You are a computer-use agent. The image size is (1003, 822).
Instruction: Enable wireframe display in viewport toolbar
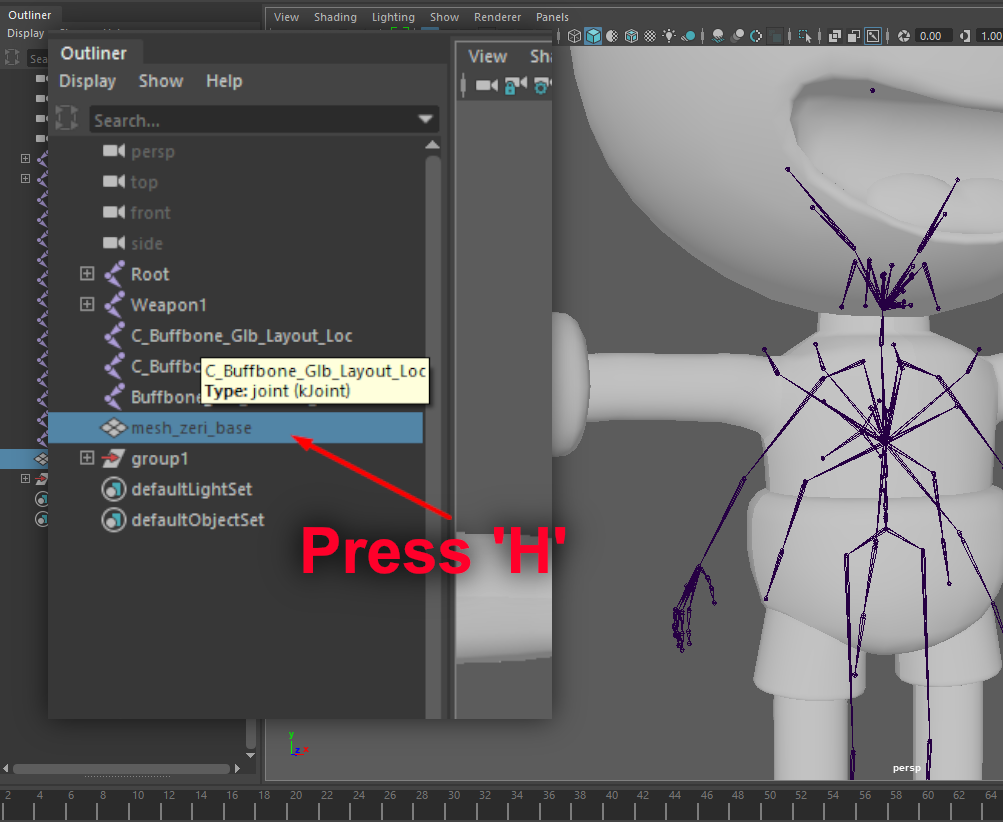click(574, 36)
